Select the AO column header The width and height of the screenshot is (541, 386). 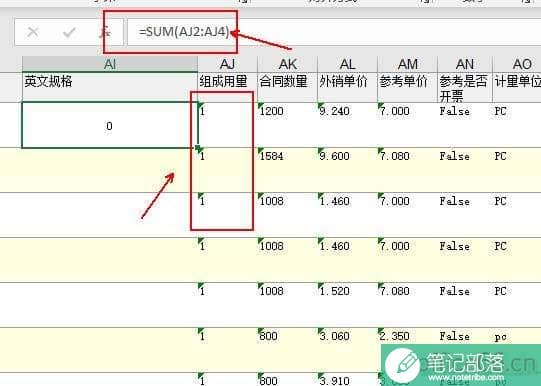coord(517,64)
